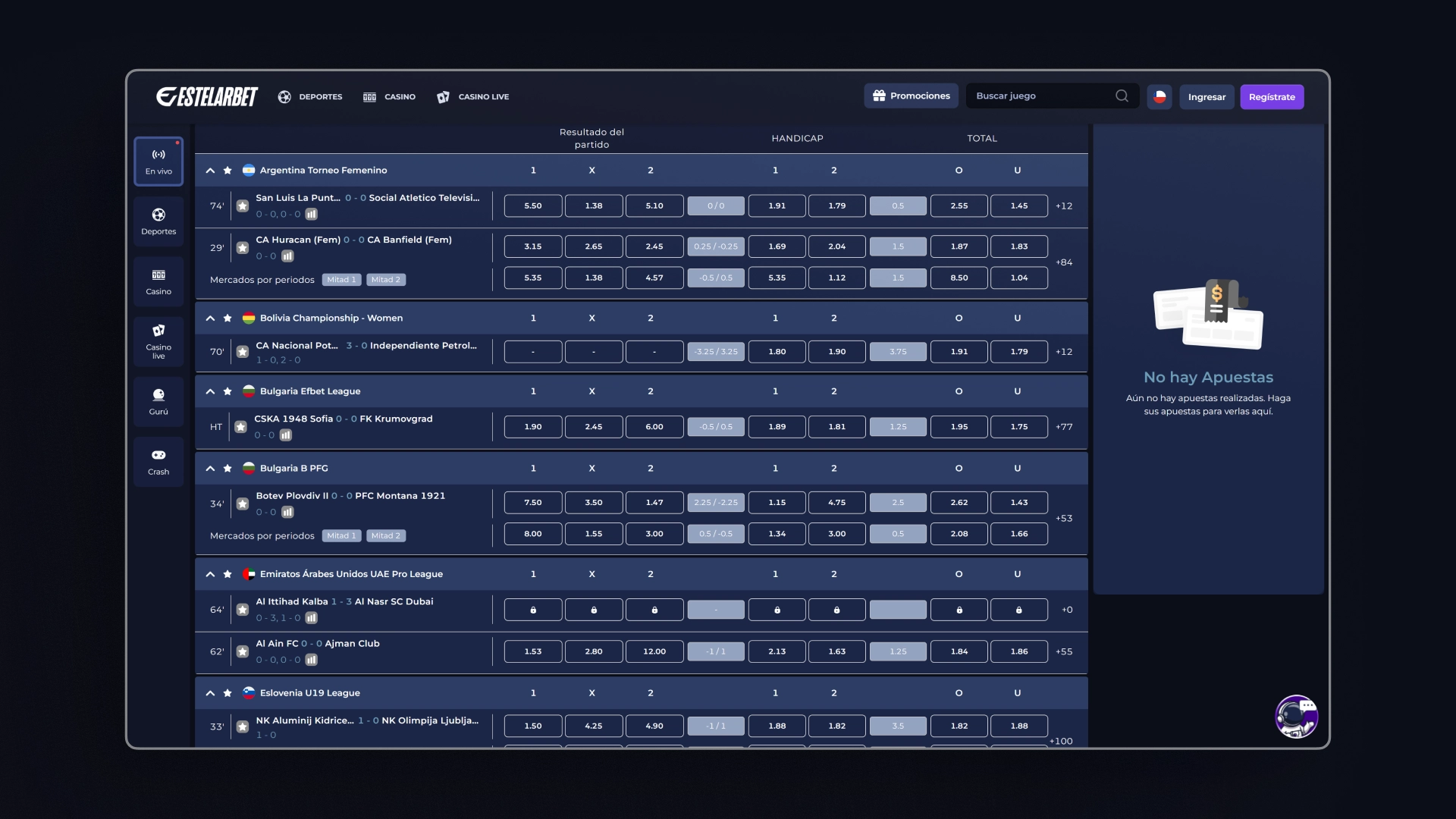Collapse Argentina Torneo Femenino section
1456x819 pixels.
coord(210,171)
